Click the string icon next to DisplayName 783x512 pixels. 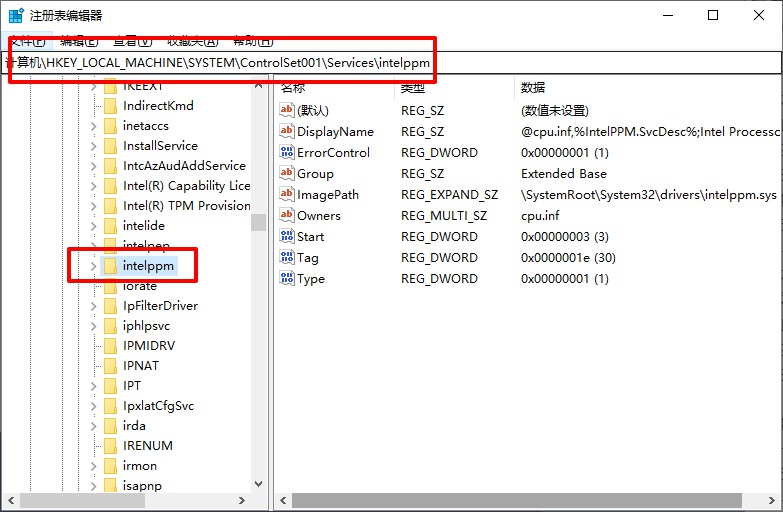point(287,131)
